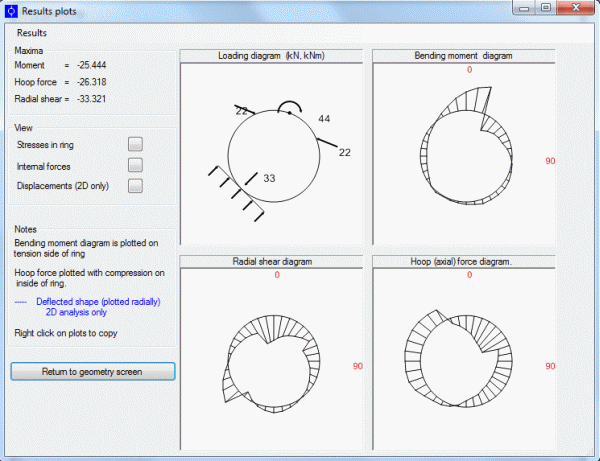
Task: Click the red 90 label in Radial shear plot
Action: point(358,367)
